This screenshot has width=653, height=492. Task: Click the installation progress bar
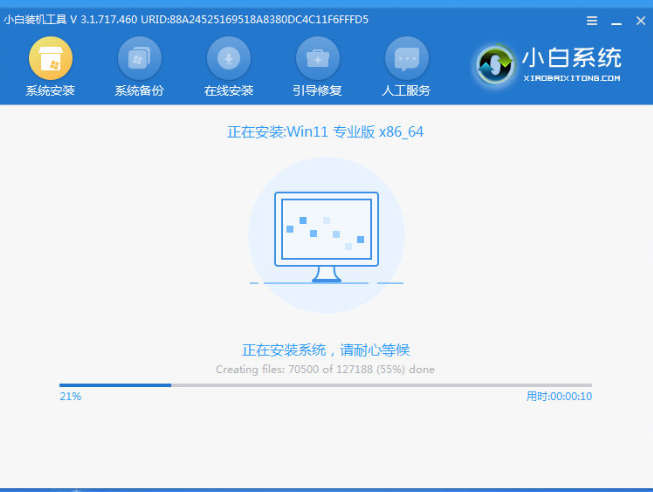pyautogui.click(x=326, y=385)
